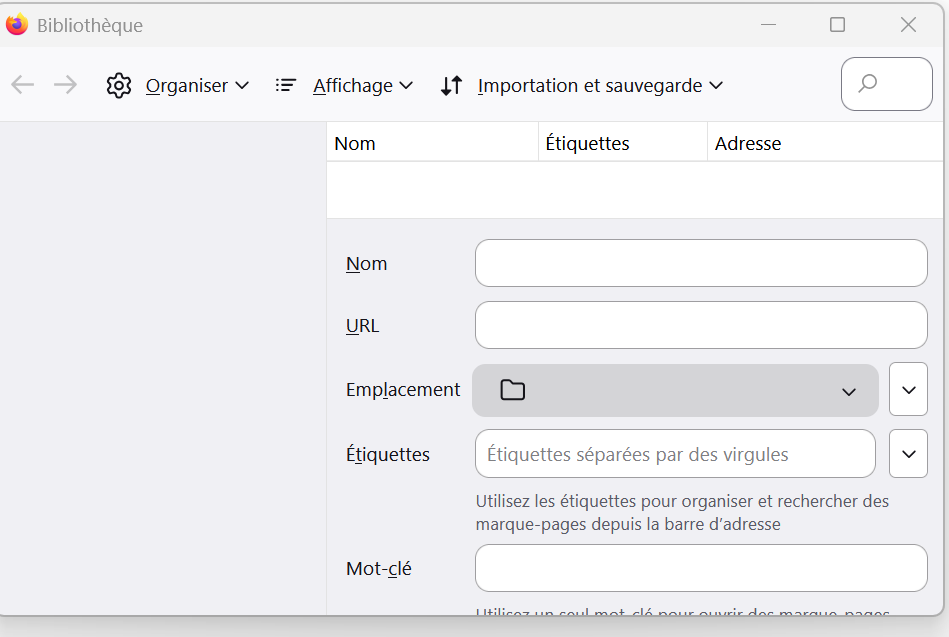Click the import/backup up-down arrows icon
This screenshot has width=949, height=637.
click(452, 86)
